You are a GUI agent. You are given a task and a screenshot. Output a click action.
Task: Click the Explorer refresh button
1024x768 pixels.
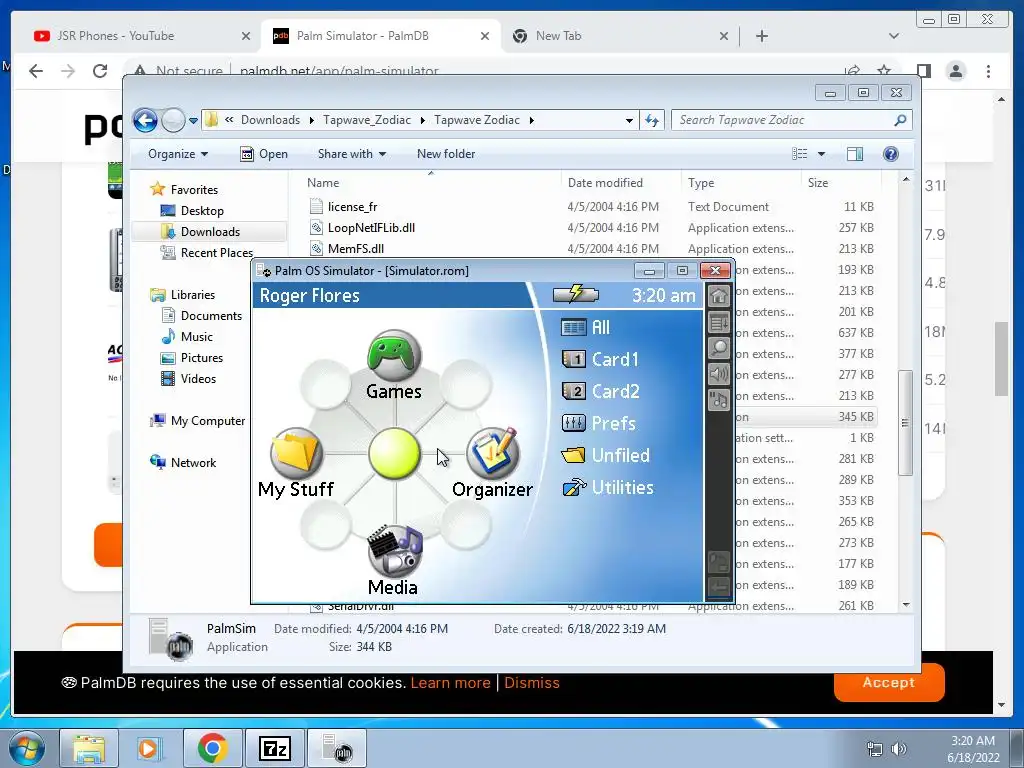[652, 120]
